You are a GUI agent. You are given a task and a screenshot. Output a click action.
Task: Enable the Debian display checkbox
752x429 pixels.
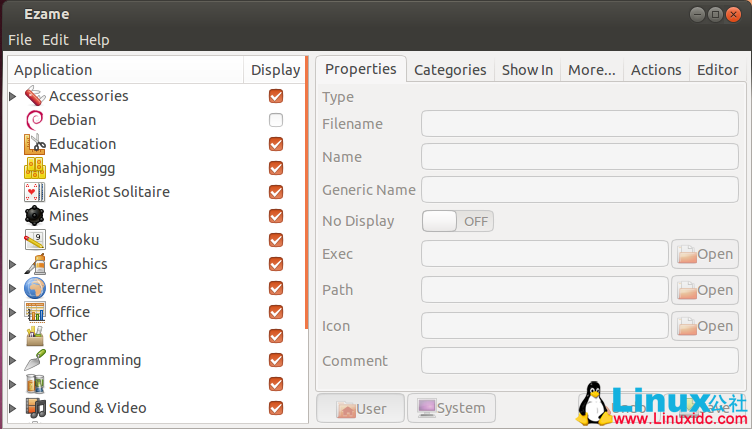tap(275, 120)
